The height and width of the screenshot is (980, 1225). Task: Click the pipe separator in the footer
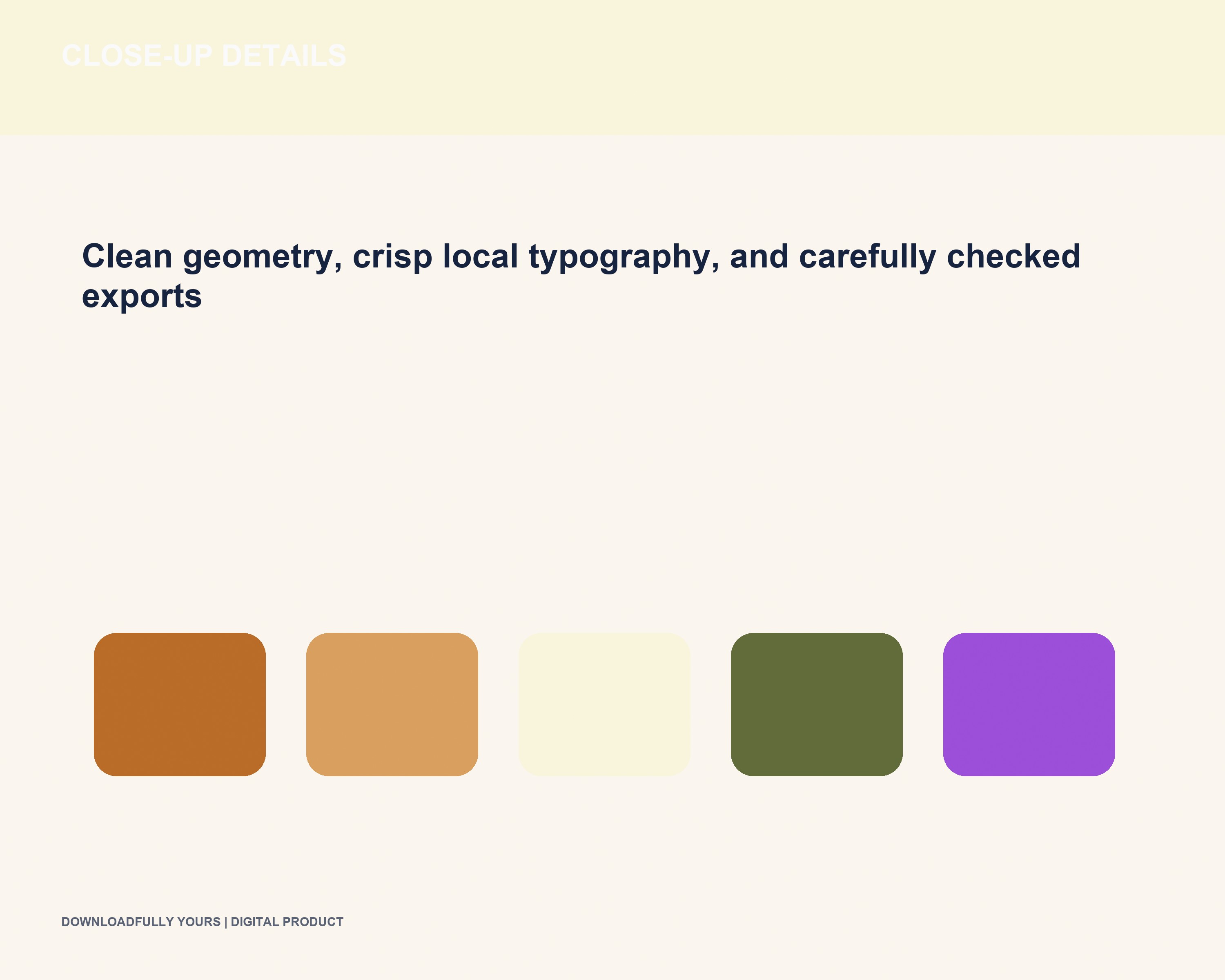click(225, 922)
